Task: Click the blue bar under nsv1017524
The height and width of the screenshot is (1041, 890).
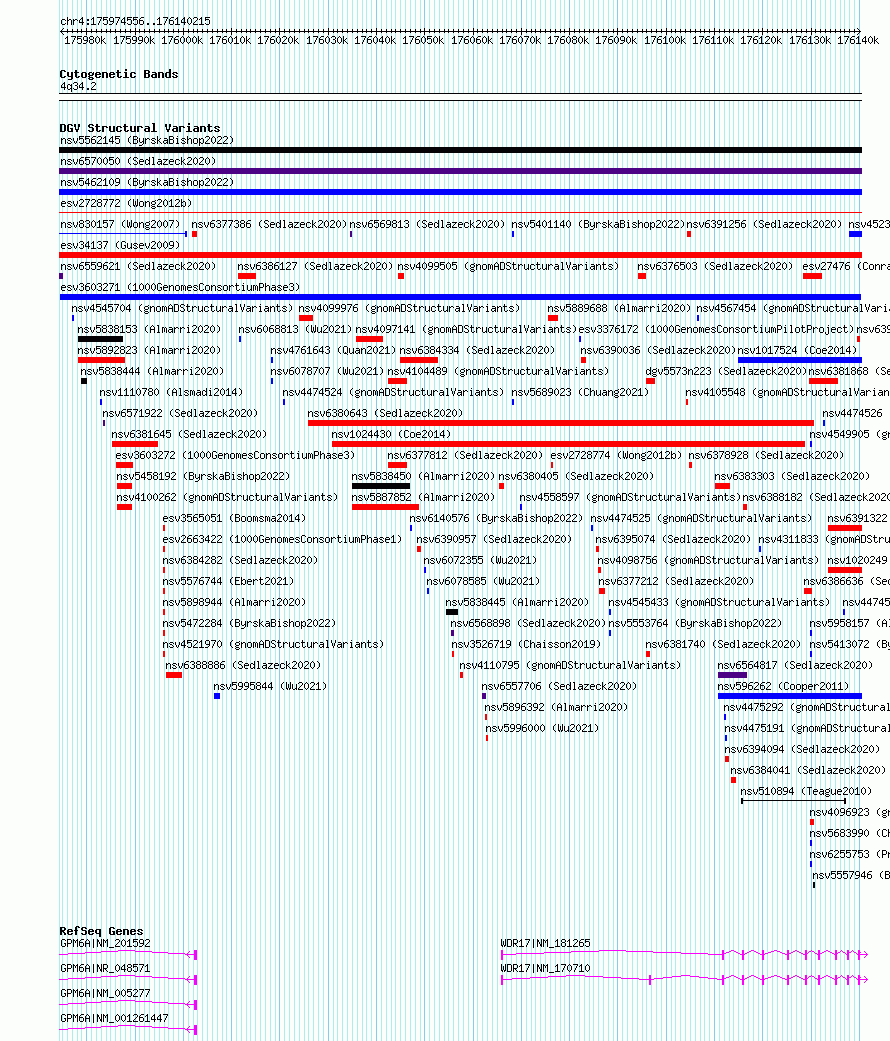Action: [800, 360]
